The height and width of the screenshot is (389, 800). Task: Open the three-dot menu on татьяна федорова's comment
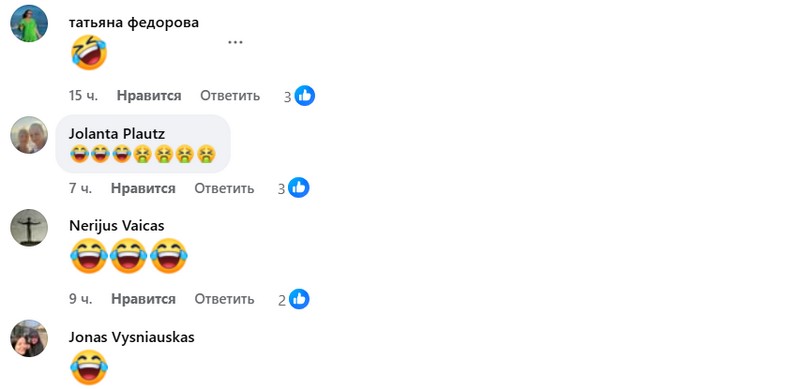235,42
